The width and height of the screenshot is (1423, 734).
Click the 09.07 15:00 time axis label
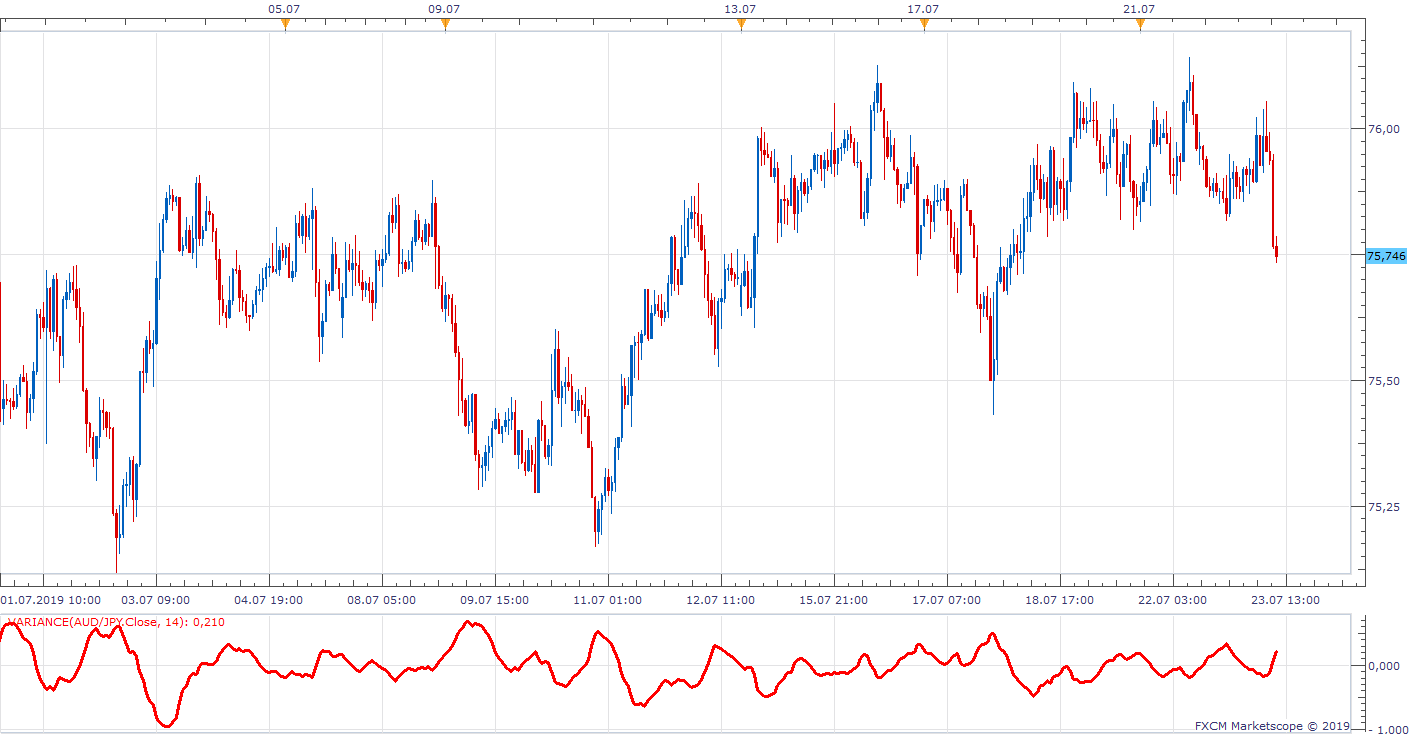coord(495,600)
